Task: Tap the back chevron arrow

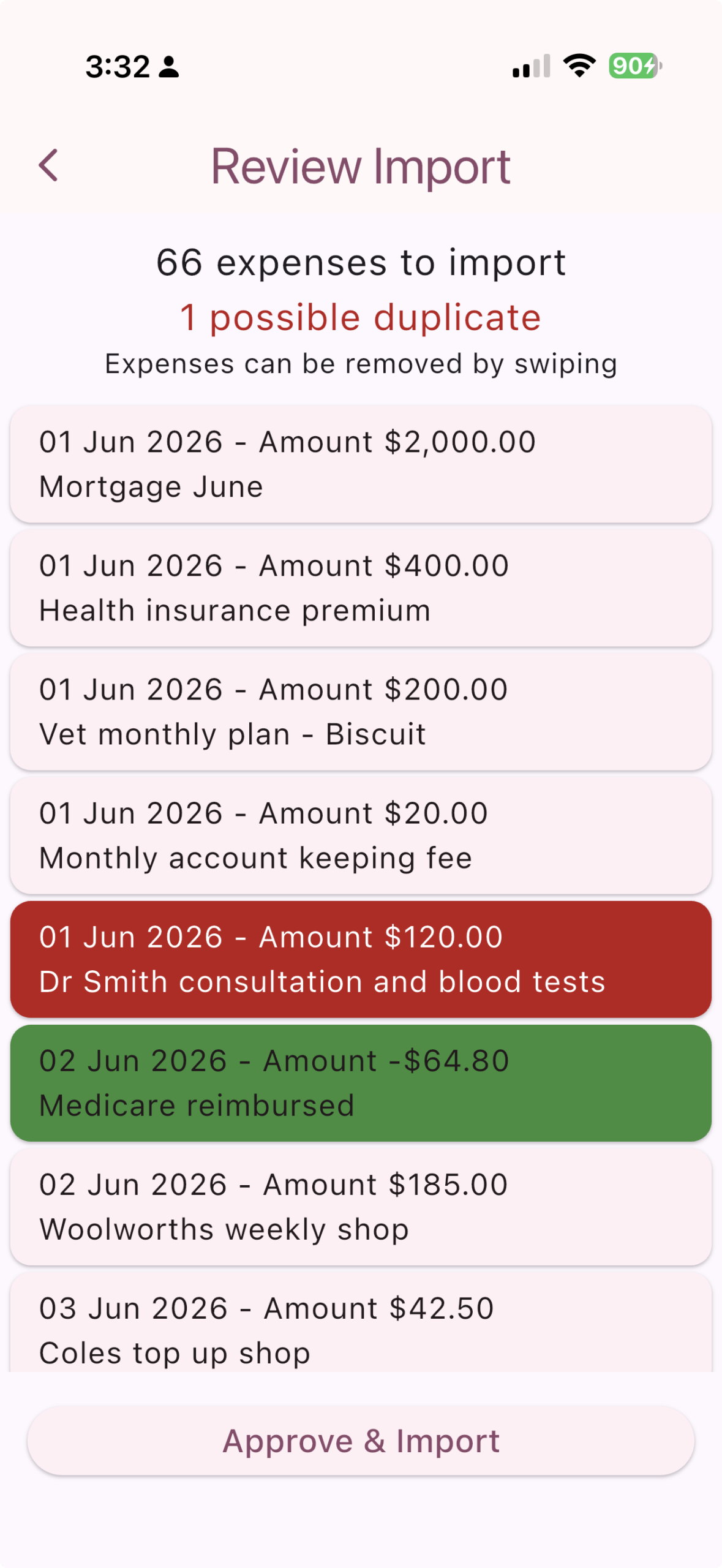Action: pyautogui.click(x=48, y=165)
